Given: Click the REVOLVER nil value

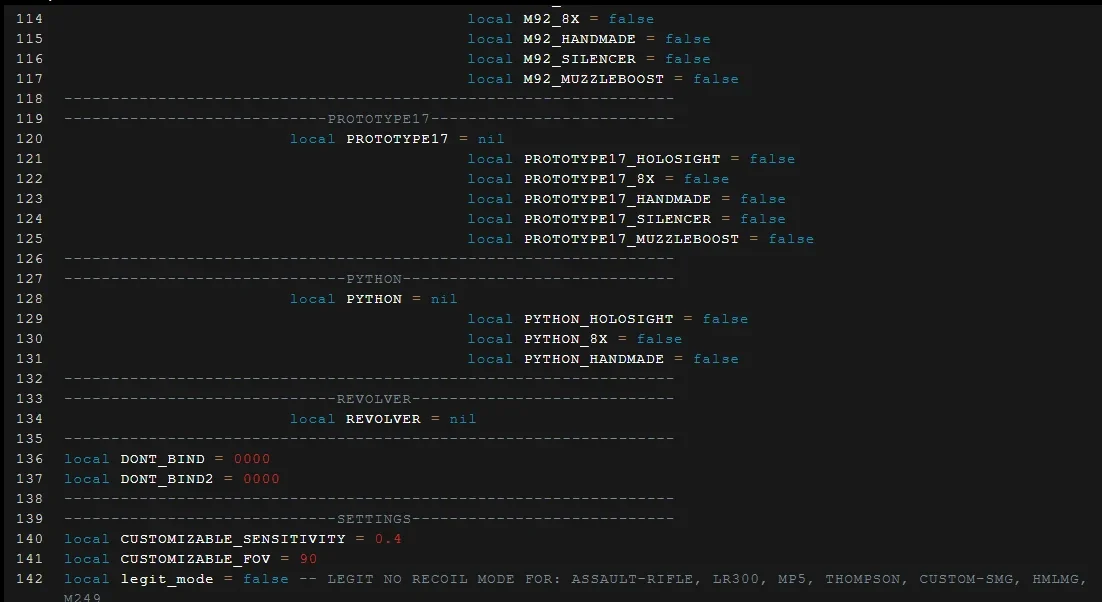Looking at the screenshot, I should pyautogui.click(x=462, y=419).
